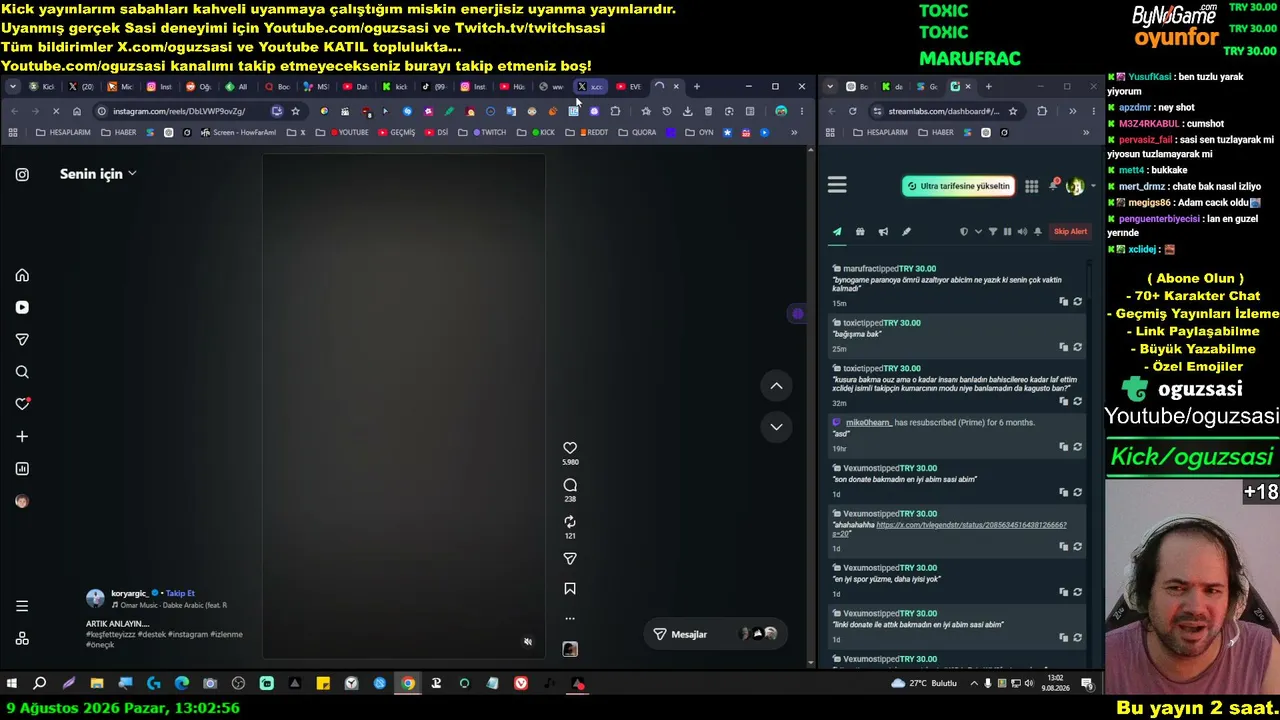Like the reel with 5,980 likes
This screenshot has height=720, width=1280.
(x=570, y=448)
